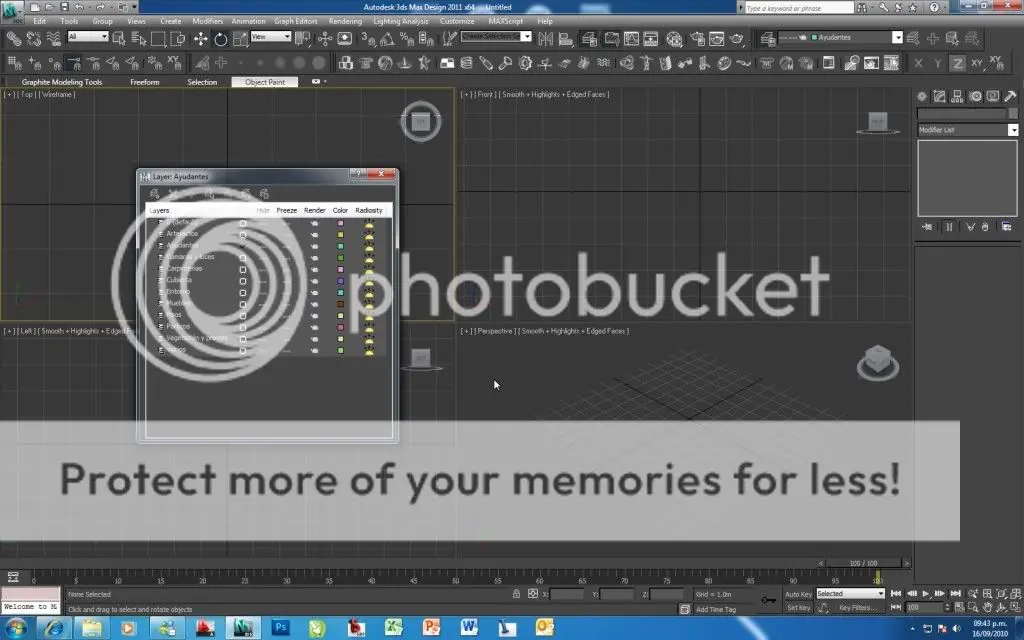Expand the ribbon minimize options arrow
Image resolution: width=1024 pixels, height=640 pixels.
(x=325, y=82)
